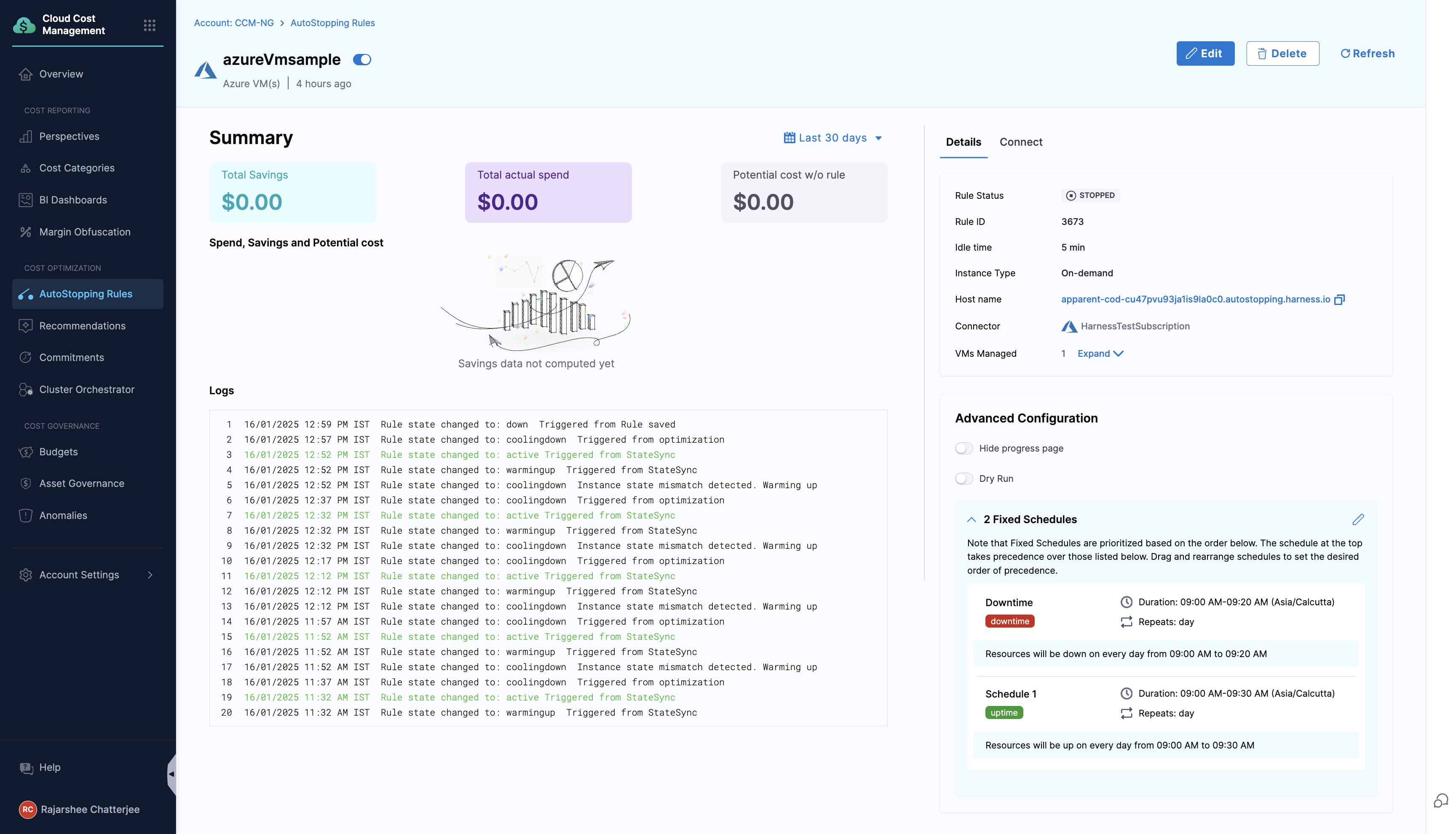Click the Anomalies shield icon

pyautogui.click(x=26, y=516)
